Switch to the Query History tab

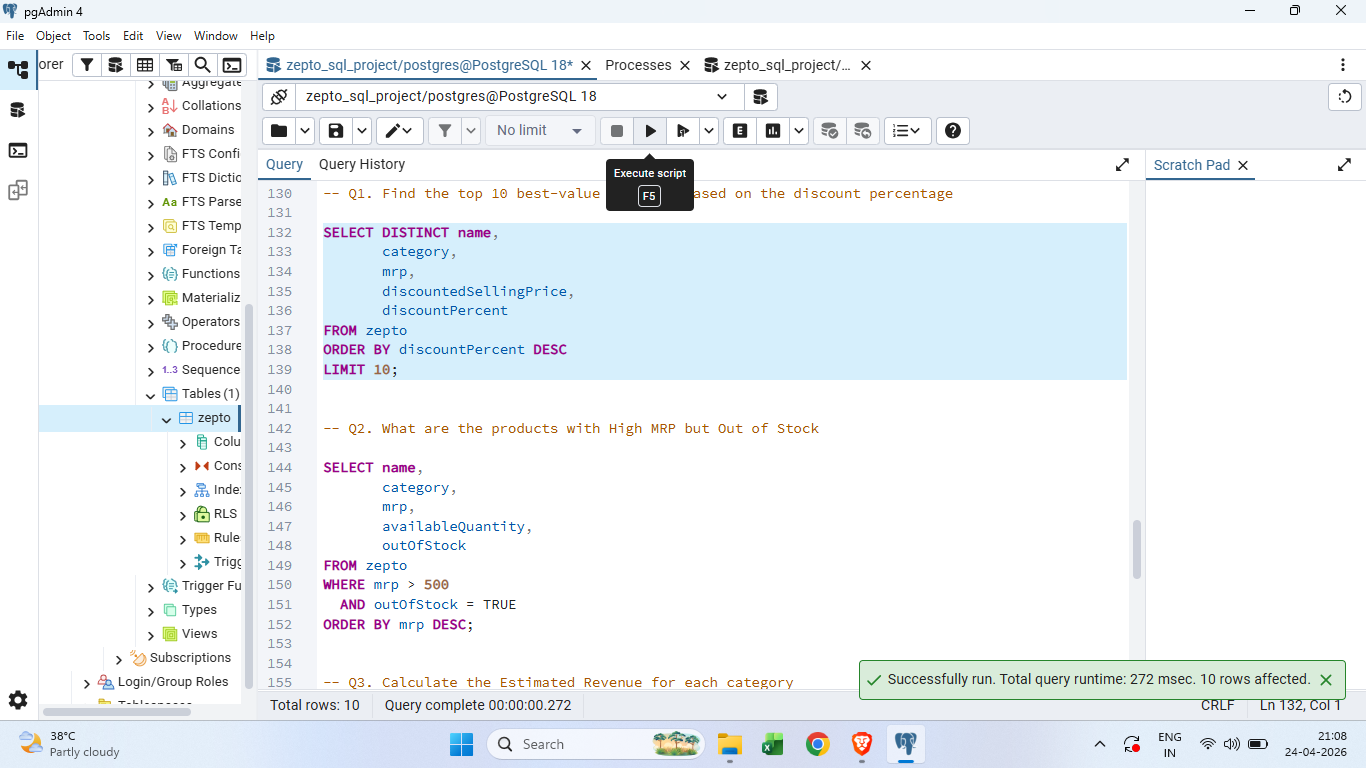tap(362, 165)
